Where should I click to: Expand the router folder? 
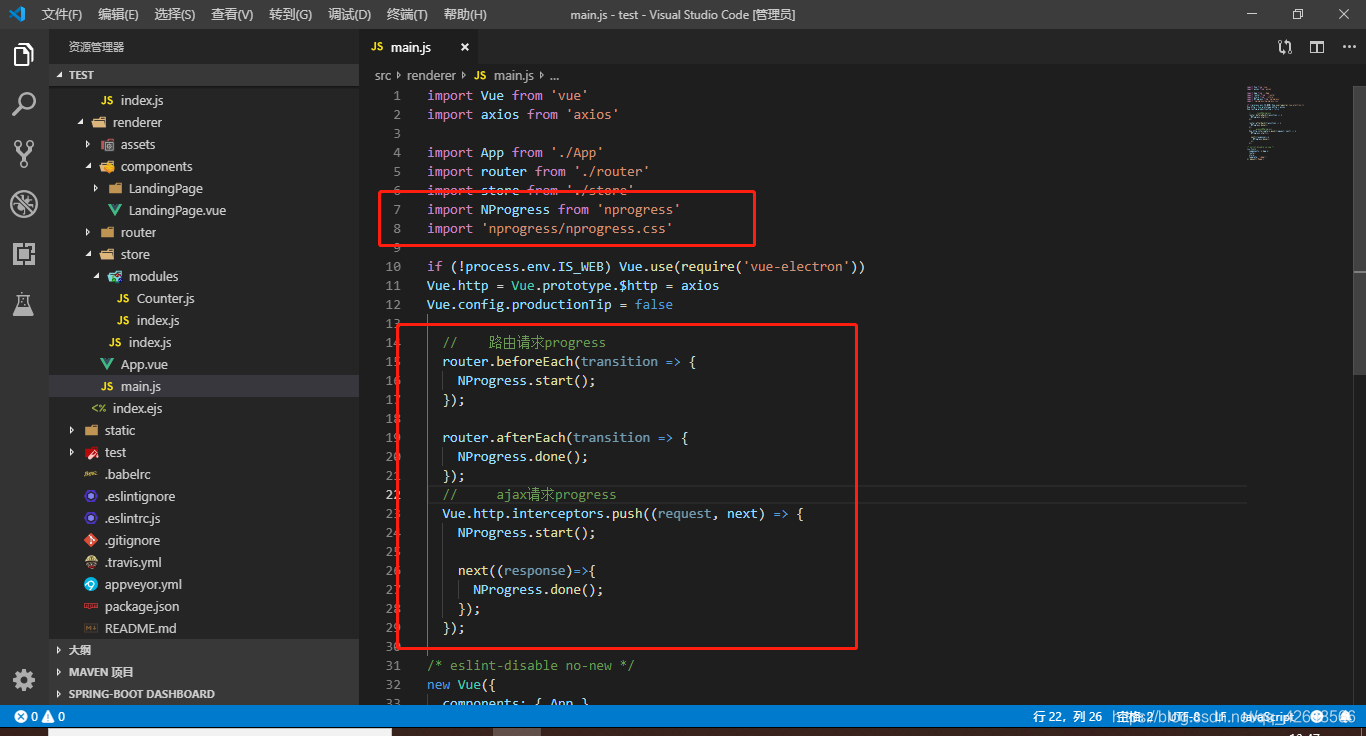tap(89, 232)
